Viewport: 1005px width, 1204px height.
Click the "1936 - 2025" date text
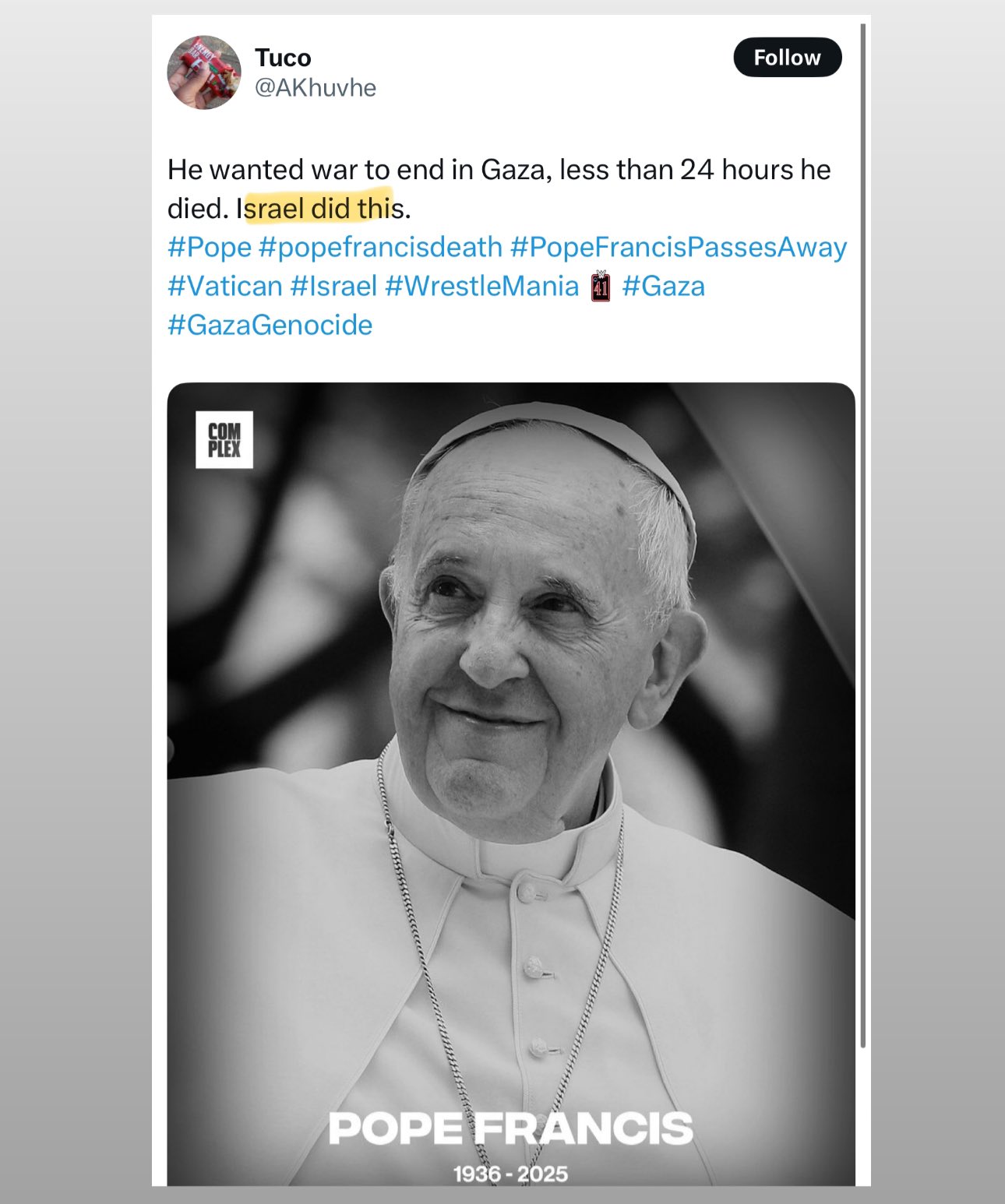pyautogui.click(x=511, y=1174)
